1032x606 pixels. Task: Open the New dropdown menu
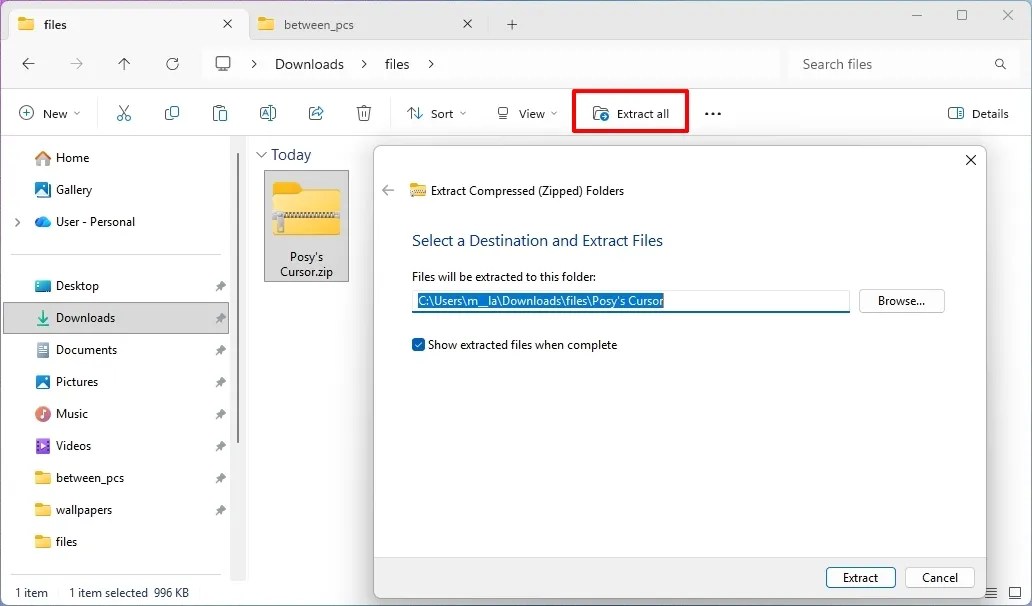[49, 113]
